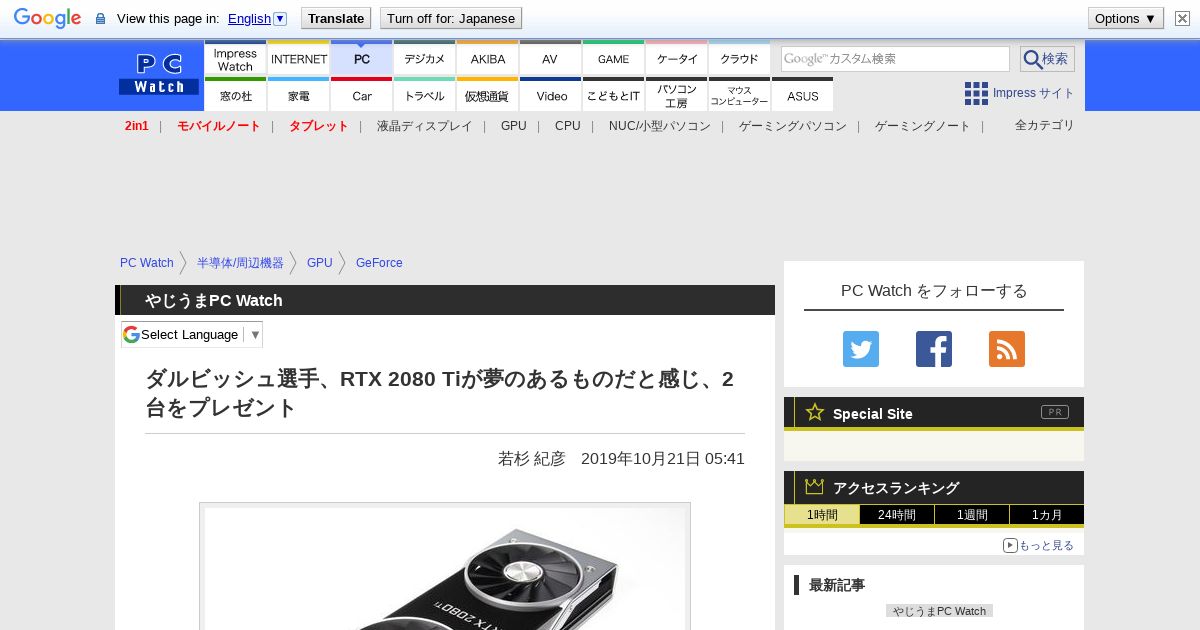Open the こどもとIT tab
Screen dimensions: 1200x630
point(613,94)
